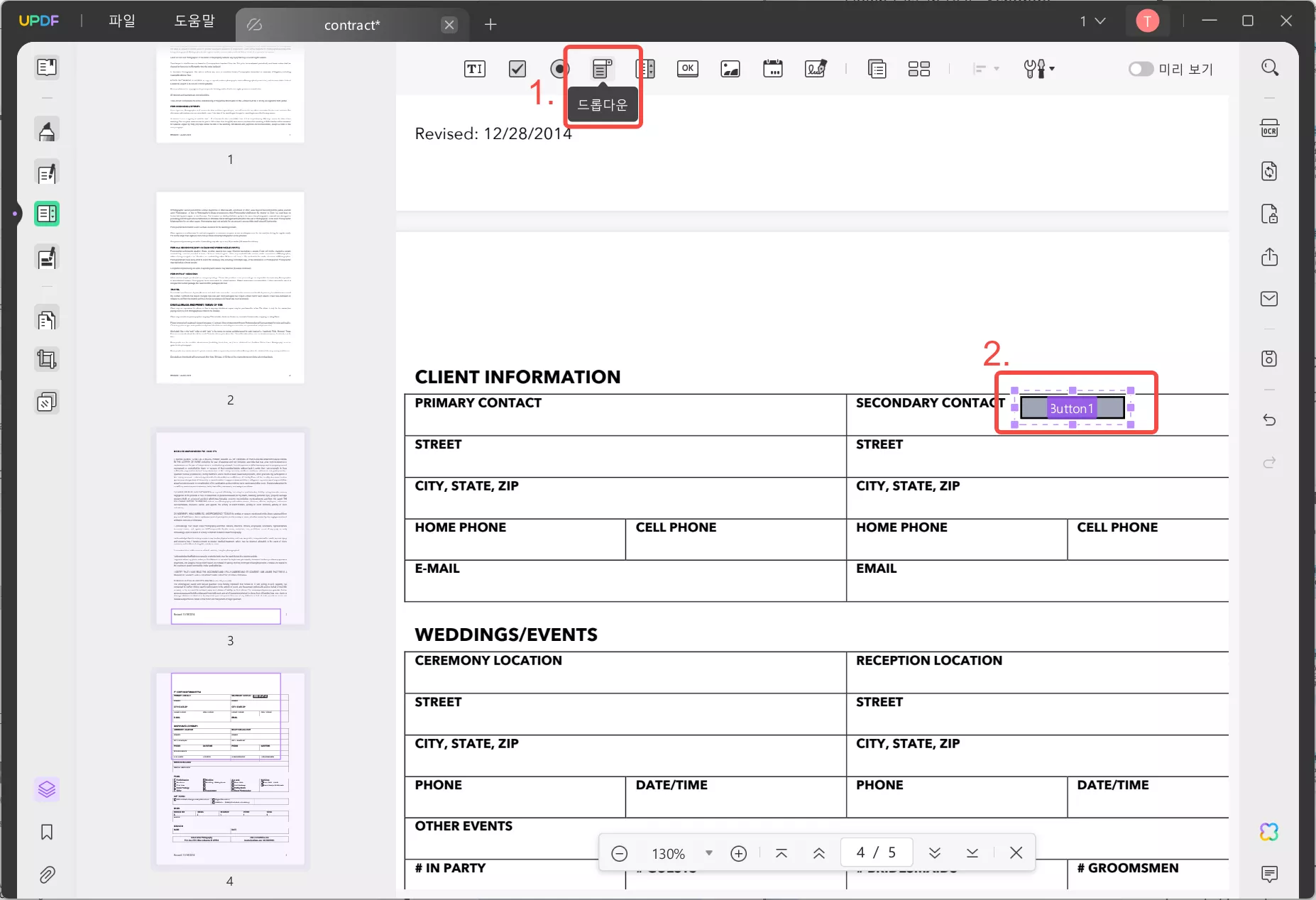Expand the zoom level dropdown at 130%
Screen dimensions: 1316x900
click(x=708, y=853)
